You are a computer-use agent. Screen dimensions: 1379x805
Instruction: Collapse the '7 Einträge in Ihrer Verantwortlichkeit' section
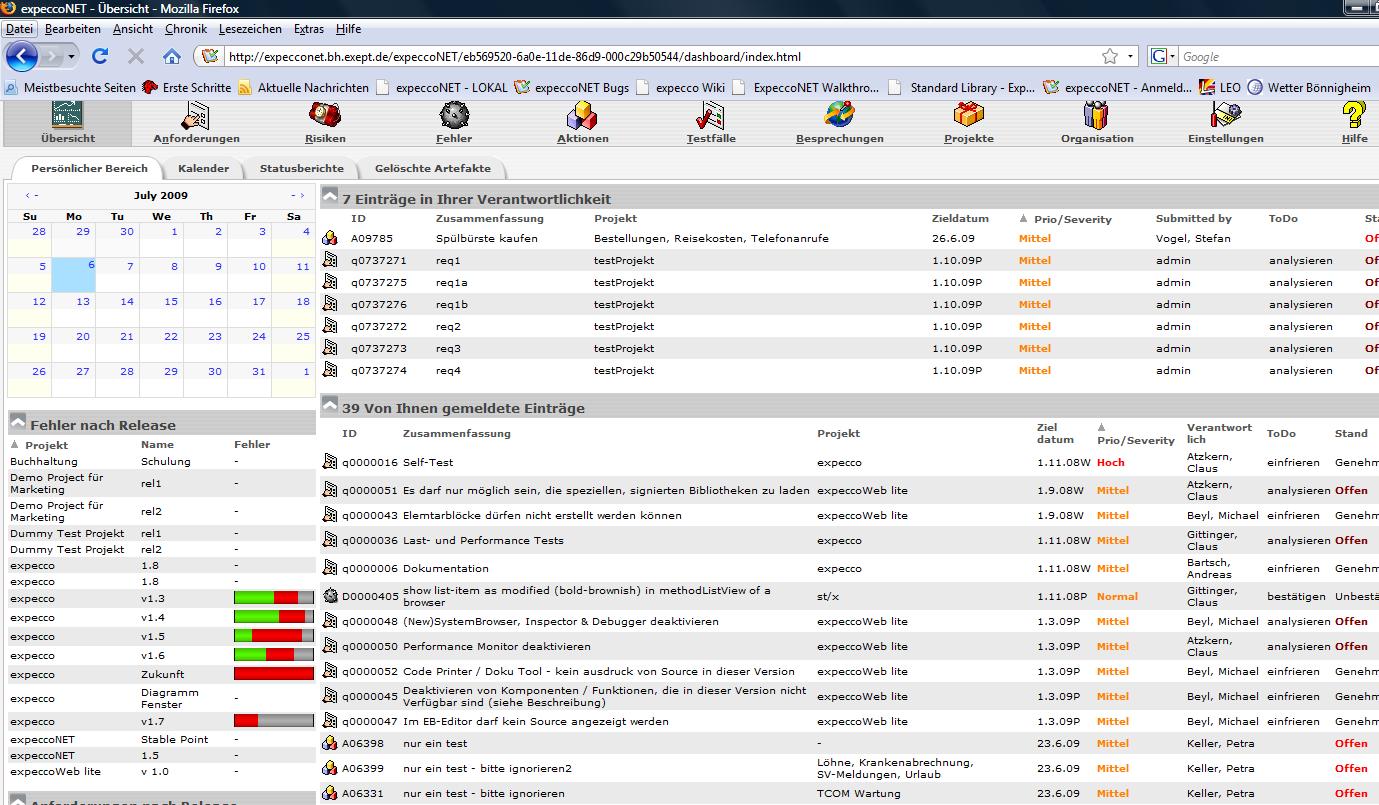tap(330, 198)
